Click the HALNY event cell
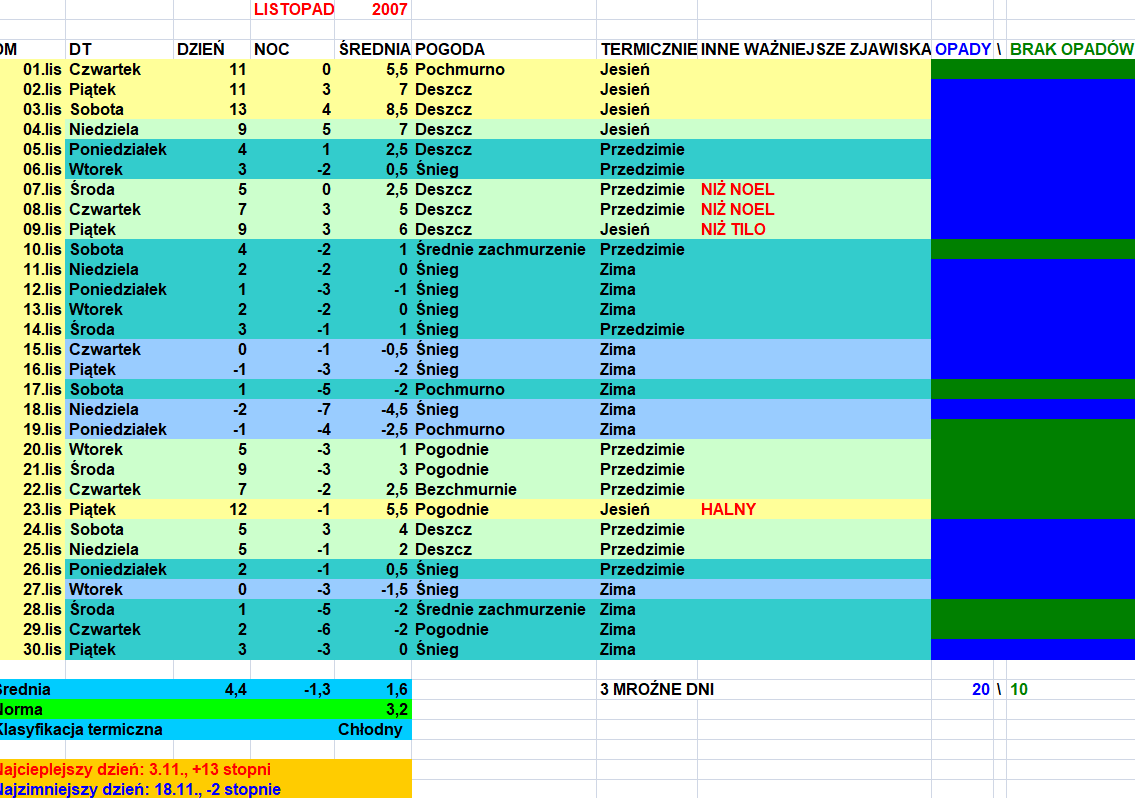 click(x=728, y=509)
